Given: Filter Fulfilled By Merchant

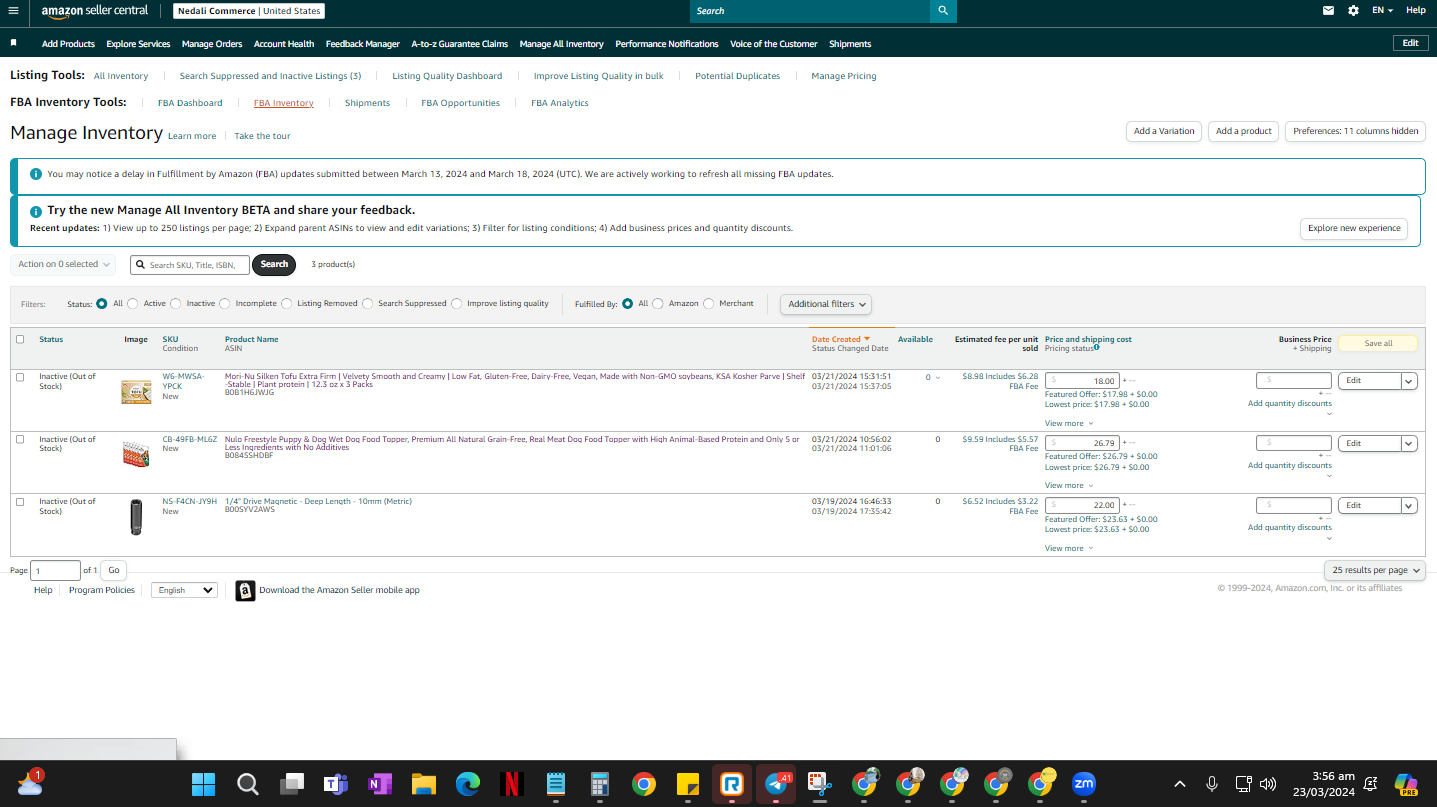Looking at the screenshot, I should coord(709,303).
